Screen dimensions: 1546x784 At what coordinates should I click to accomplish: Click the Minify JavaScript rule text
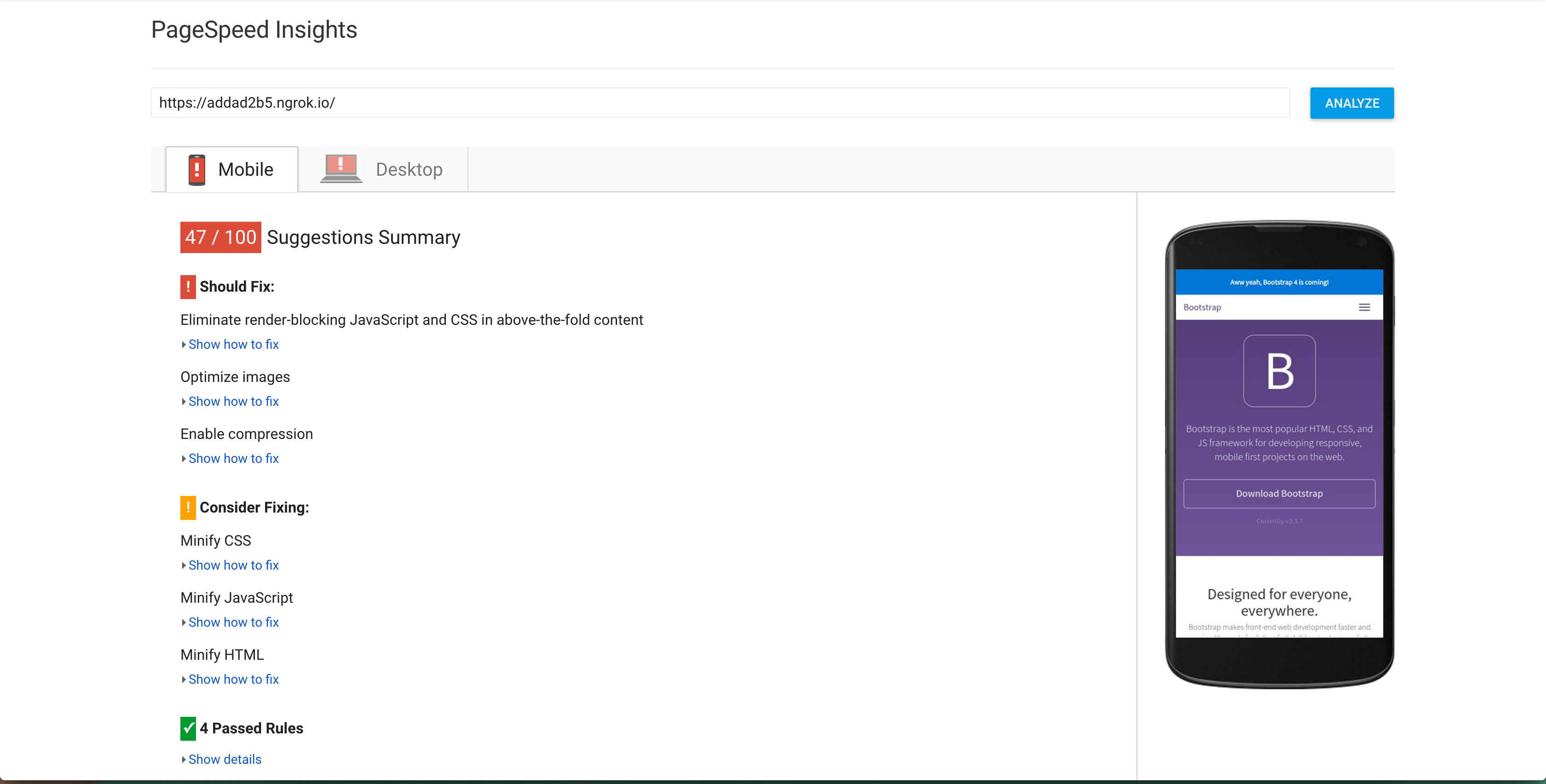coord(237,598)
